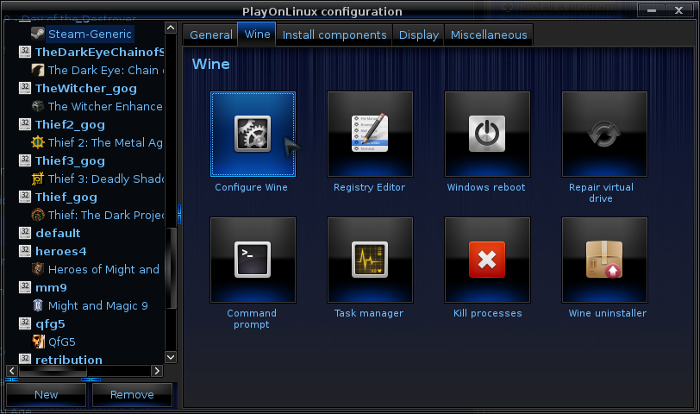The width and height of the screenshot is (700, 414).
Task: Click the horizontal scroll right arrow
Action: [x=157, y=371]
